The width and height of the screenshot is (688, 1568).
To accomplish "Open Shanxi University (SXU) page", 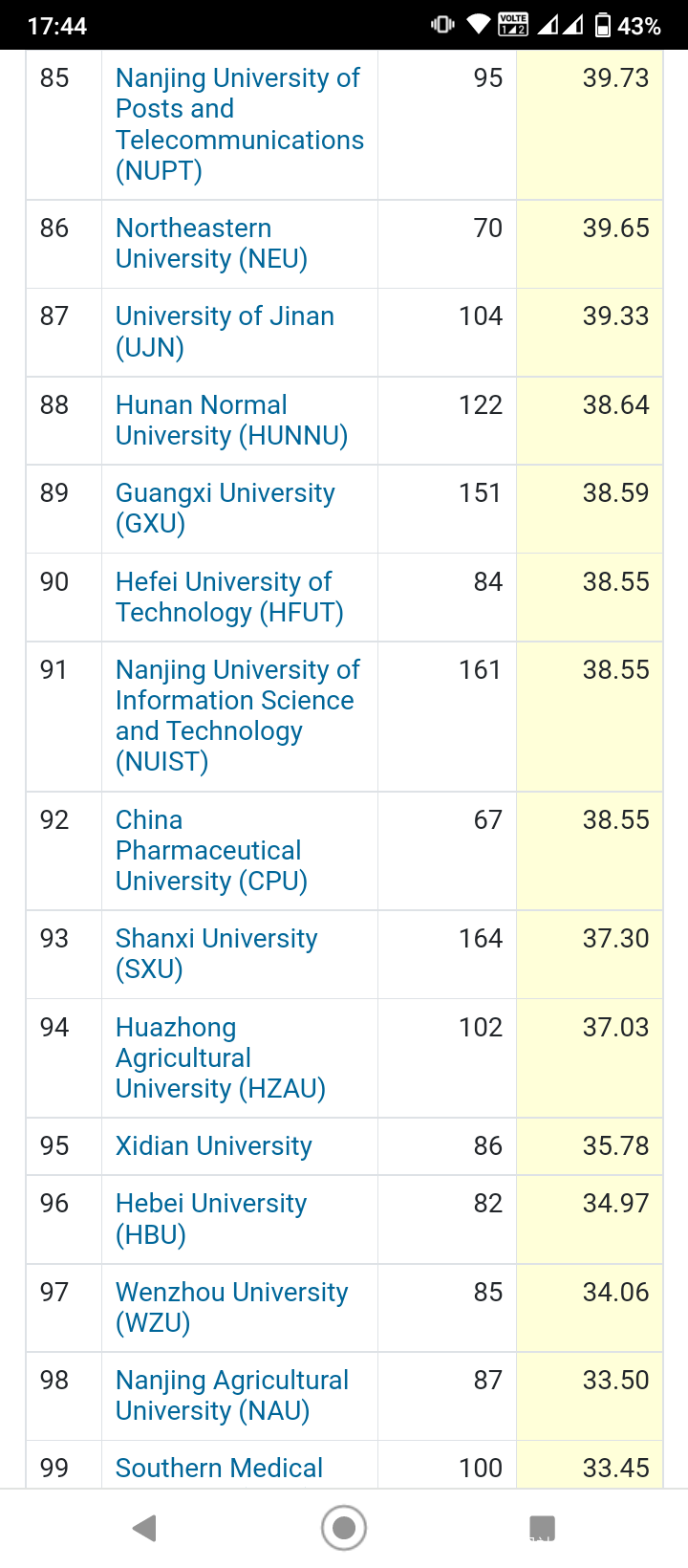I will (216, 953).
